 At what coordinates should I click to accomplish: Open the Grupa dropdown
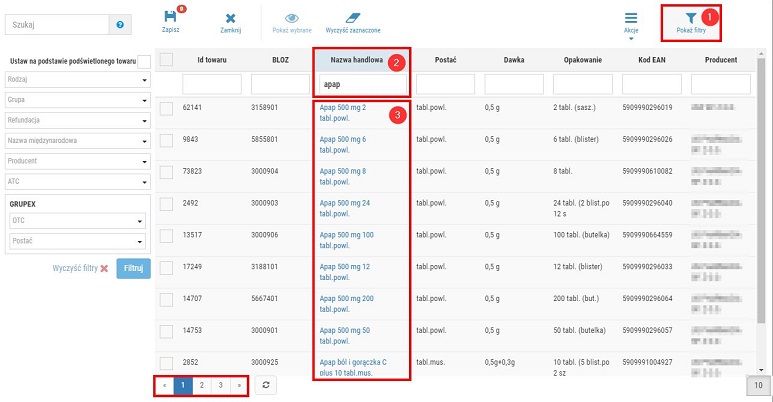pyautogui.click(x=78, y=100)
